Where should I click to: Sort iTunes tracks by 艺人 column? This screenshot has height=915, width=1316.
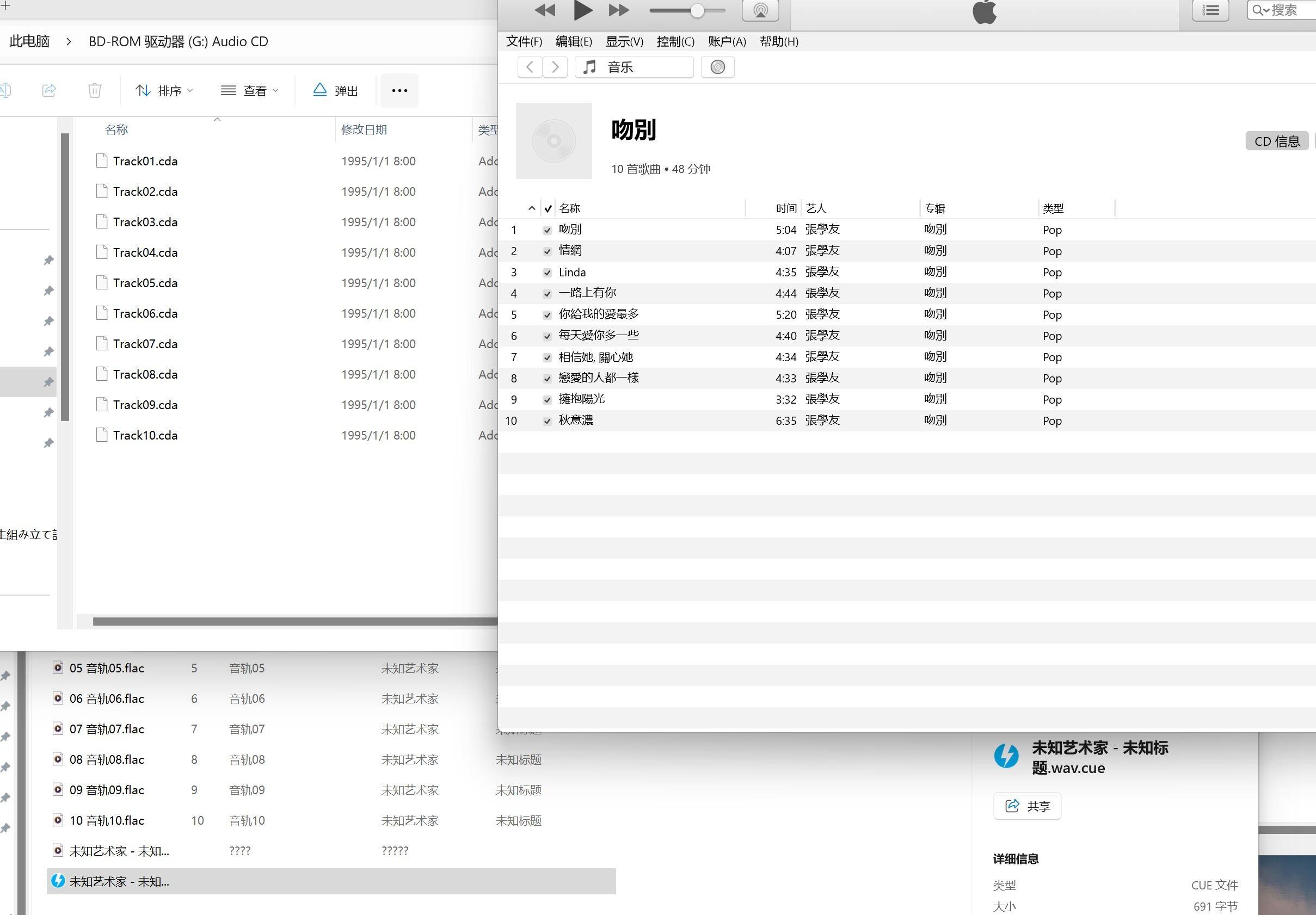click(x=816, y=208)
